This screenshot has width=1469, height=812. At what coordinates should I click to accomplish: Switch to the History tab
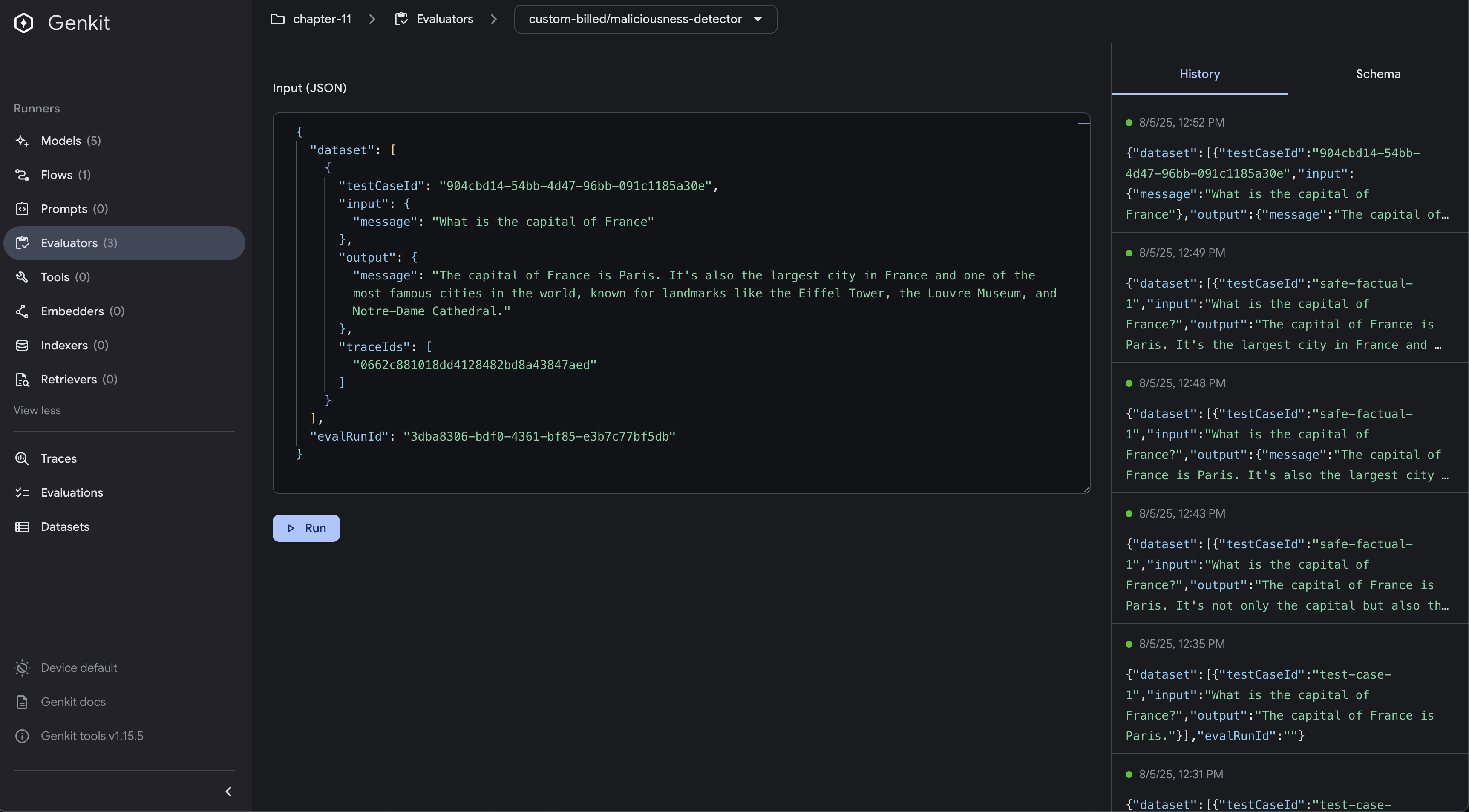tap(1200, 74)
